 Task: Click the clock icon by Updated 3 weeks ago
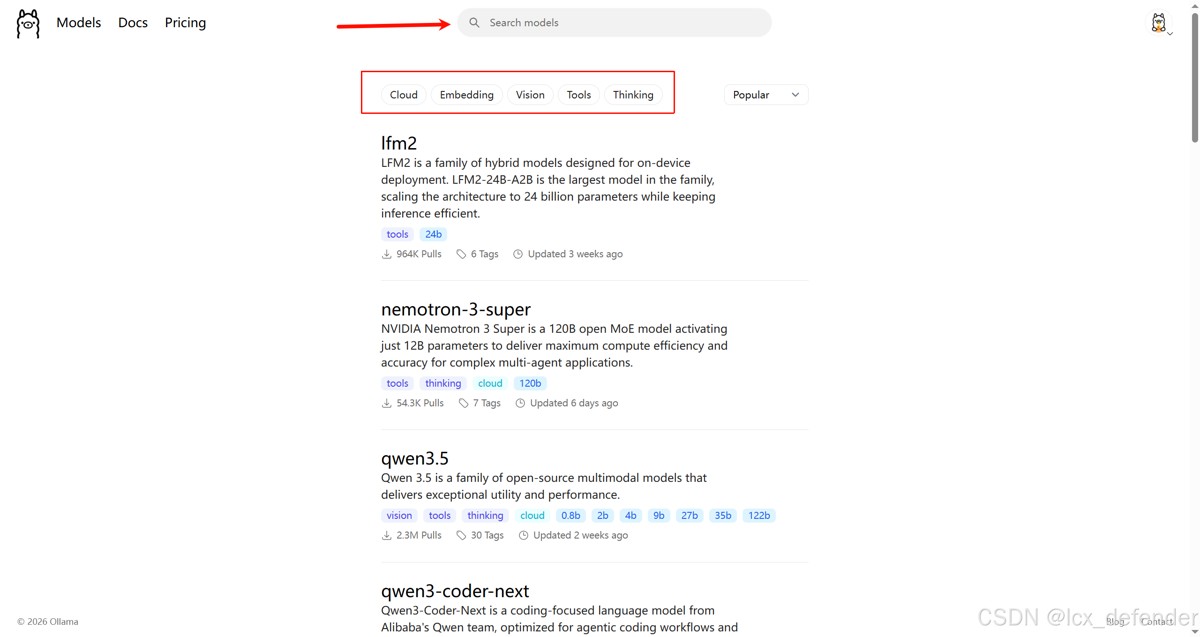click(518, 254)
